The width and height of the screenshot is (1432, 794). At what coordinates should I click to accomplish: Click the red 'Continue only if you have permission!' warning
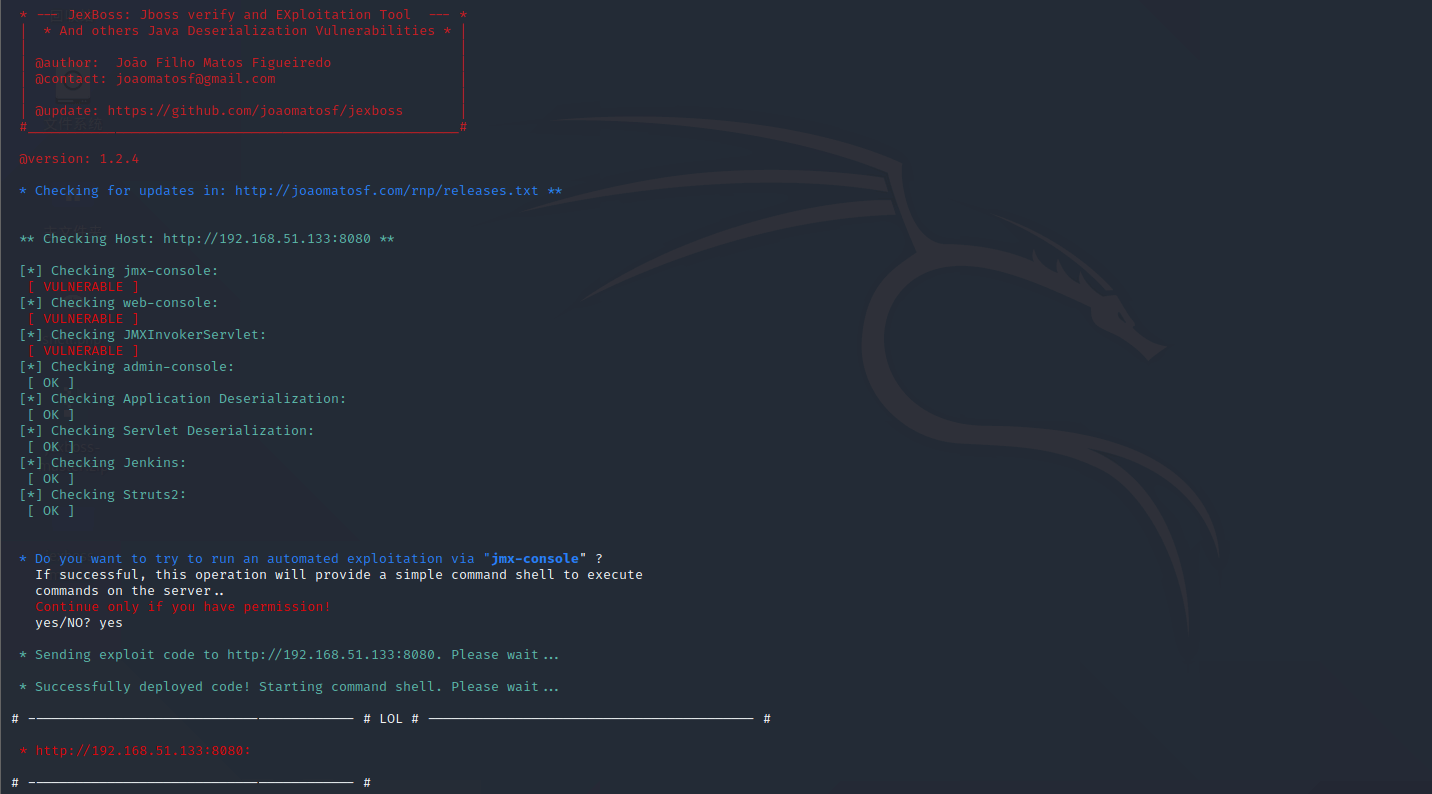click(x=183, y=607)
